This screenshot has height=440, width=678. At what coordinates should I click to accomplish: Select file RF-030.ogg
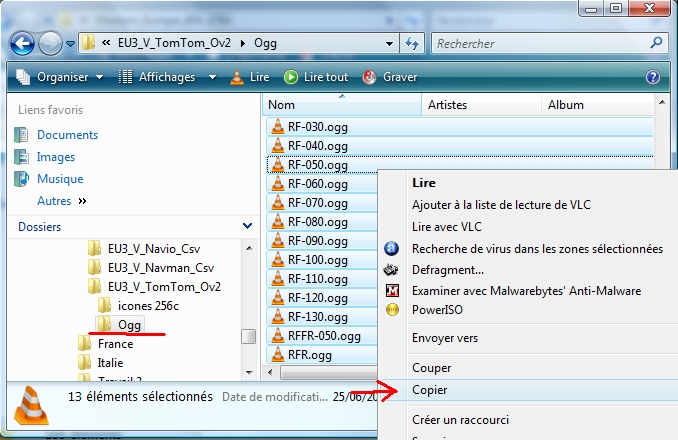tap(317, 127)
